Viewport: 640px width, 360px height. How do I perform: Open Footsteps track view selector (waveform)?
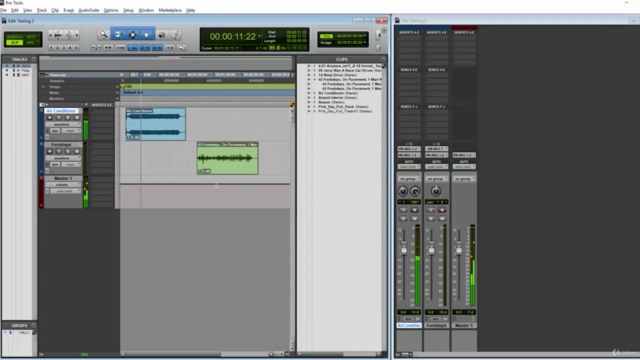pos(62,158)
